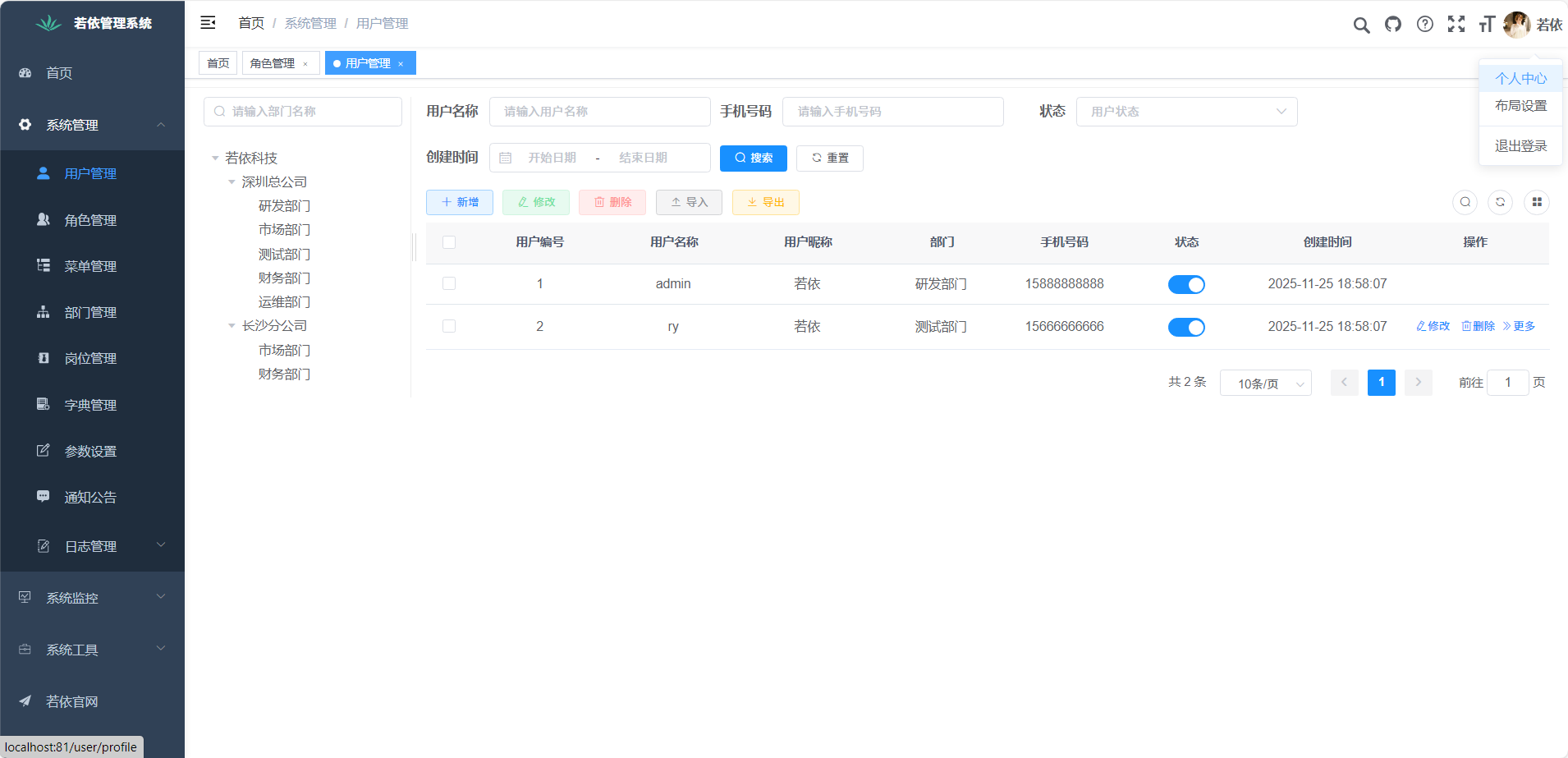Toggle the select-all header checkbox
Image resolution: width=1568 pixels, height=758 pixels.
pos(449,242)
